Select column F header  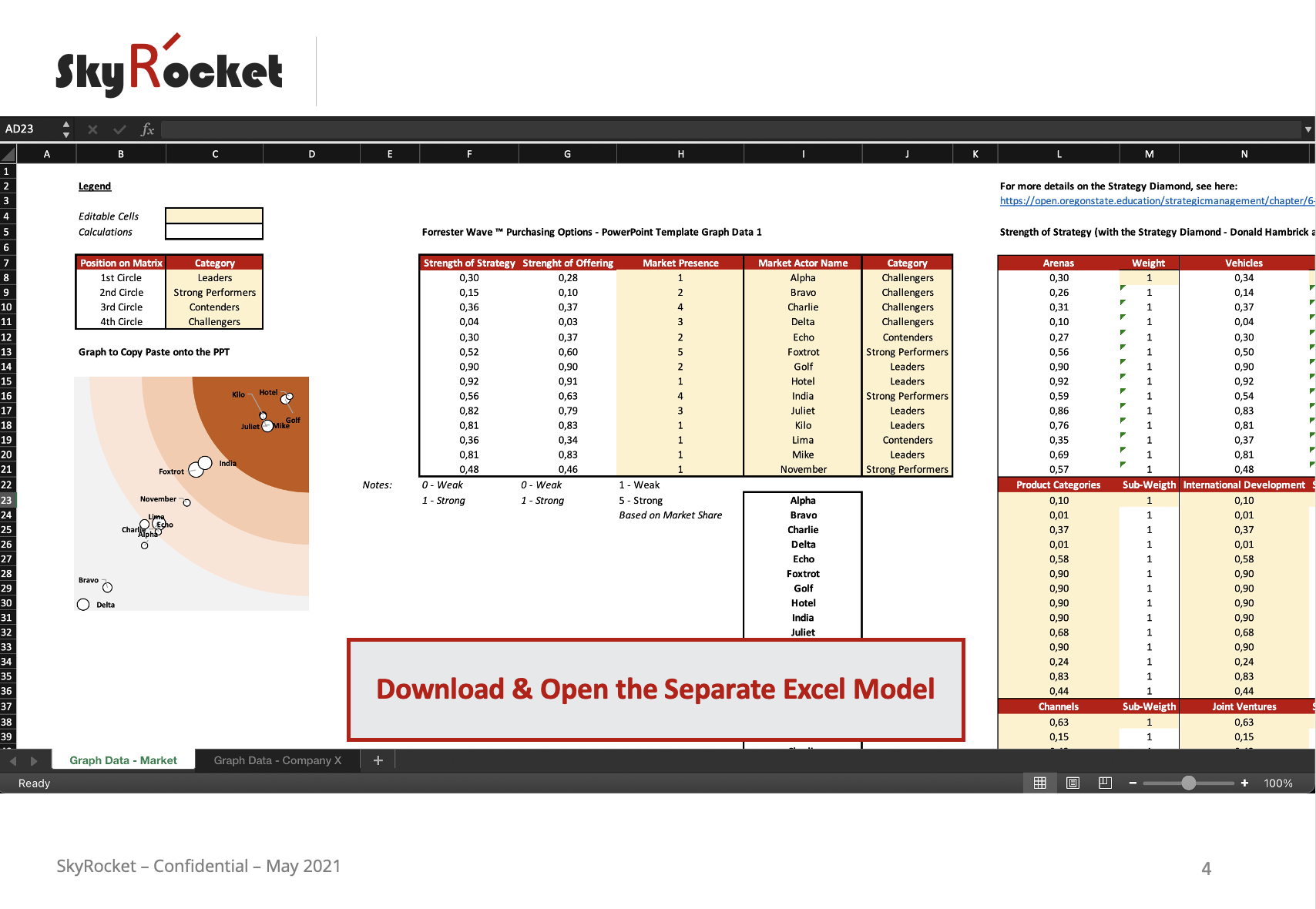pyautogui.click(x=469, y=154)
